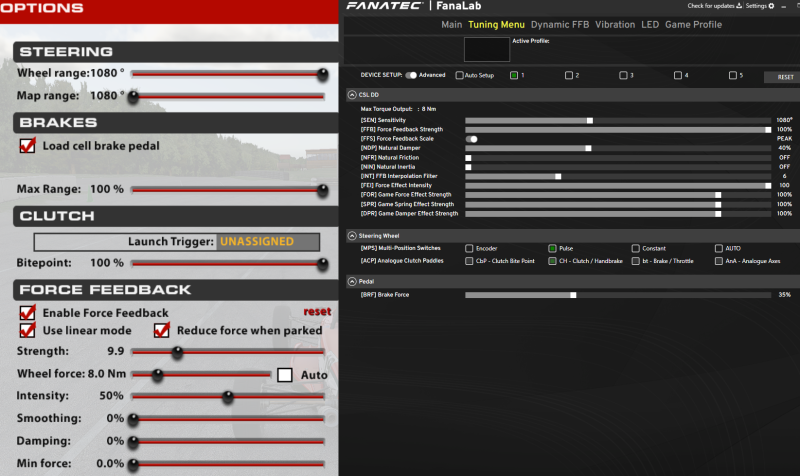Open the Game Profile tab

coord(693,24)
